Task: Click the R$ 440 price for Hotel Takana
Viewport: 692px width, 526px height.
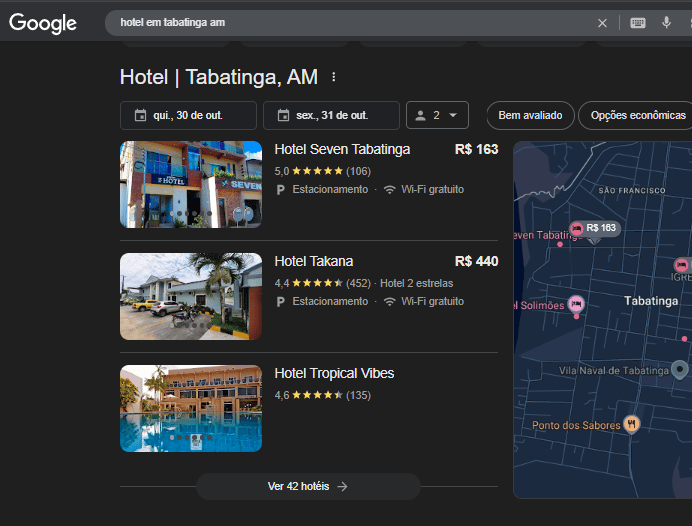Action: coord(477,262)
